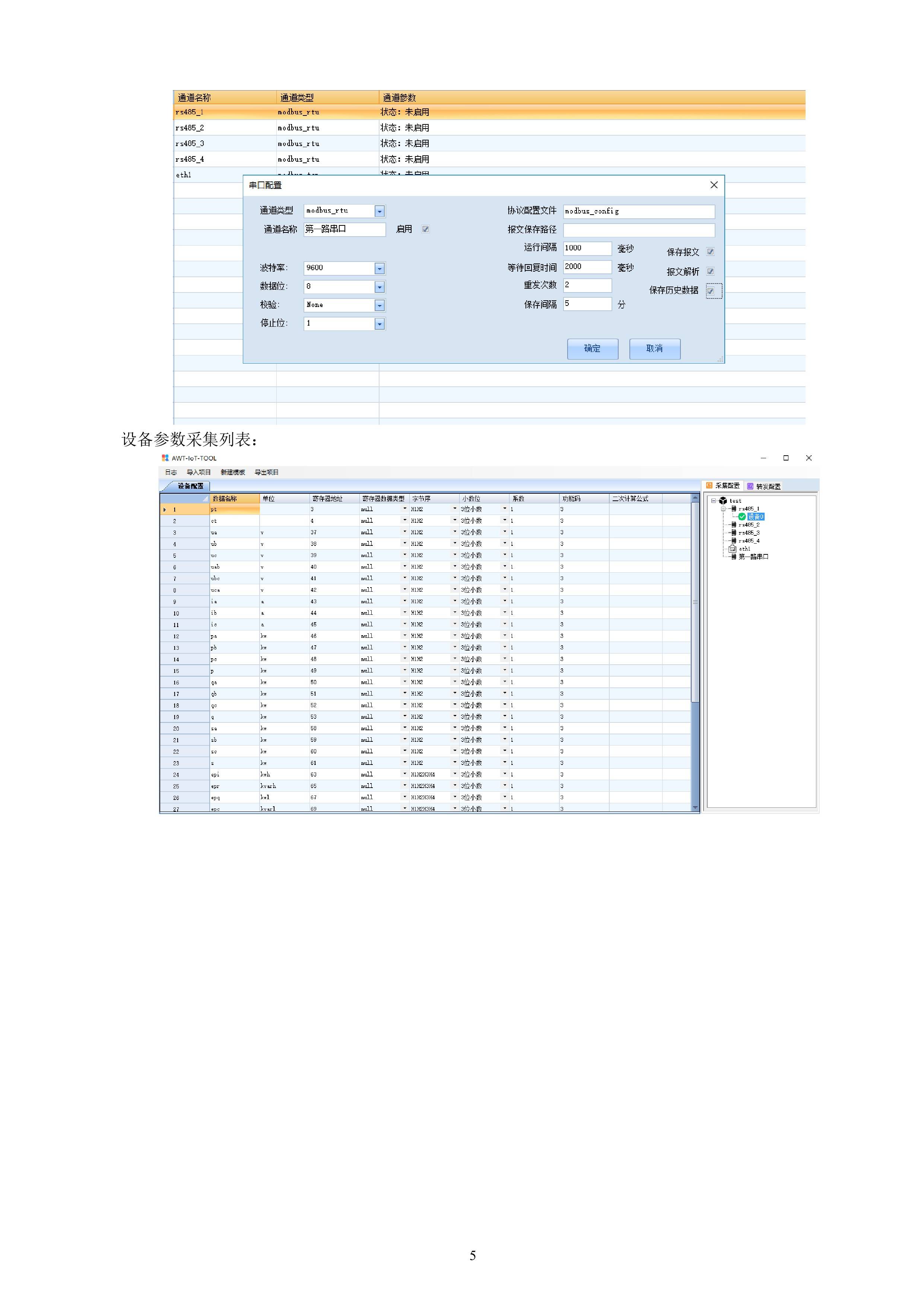This screenshot has height=1307, width=924.
Task: Click the serial port icon of rs485_3
Action: click(733, 533)
